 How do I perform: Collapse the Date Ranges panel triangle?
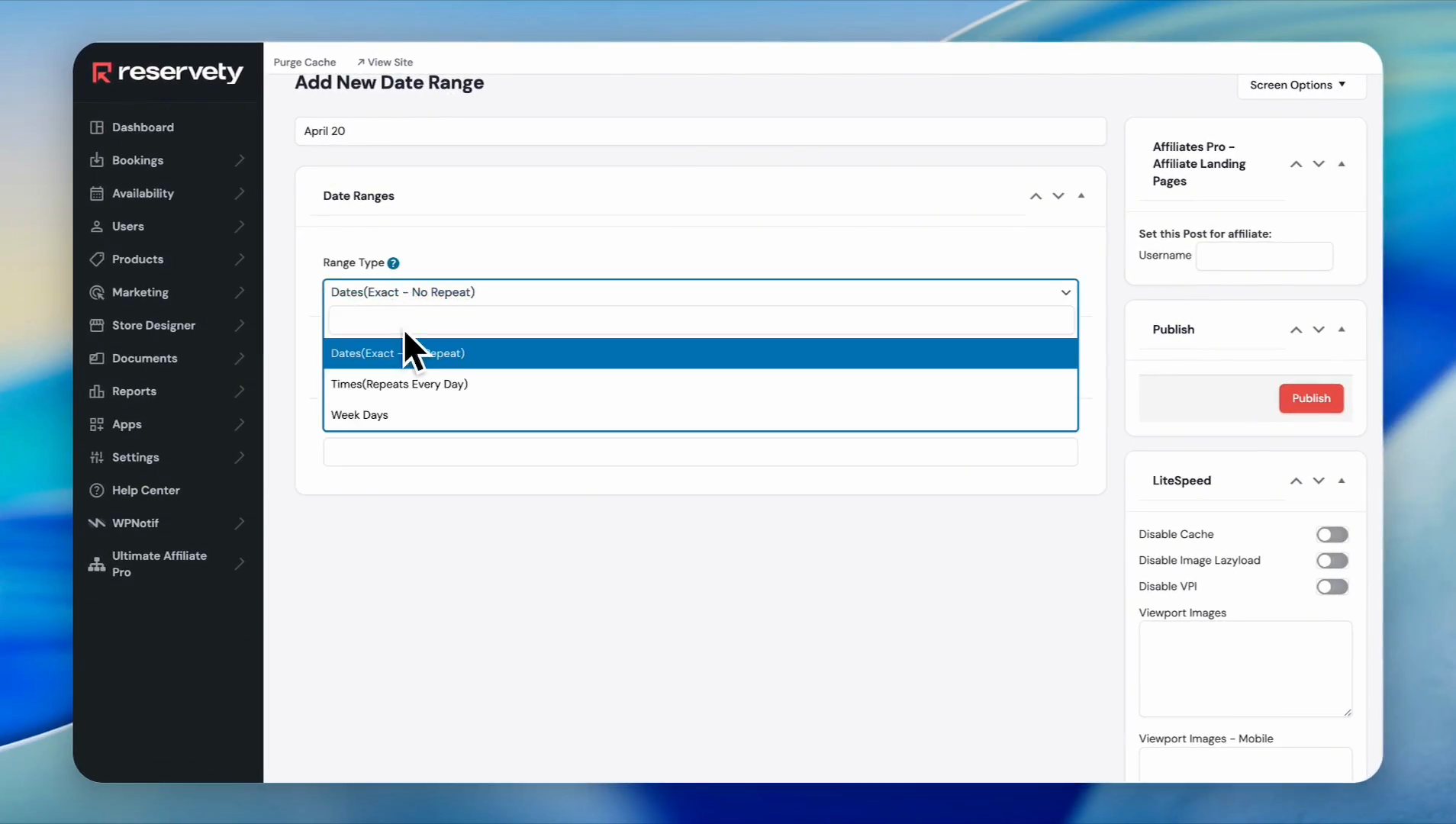coord(1081,196)
